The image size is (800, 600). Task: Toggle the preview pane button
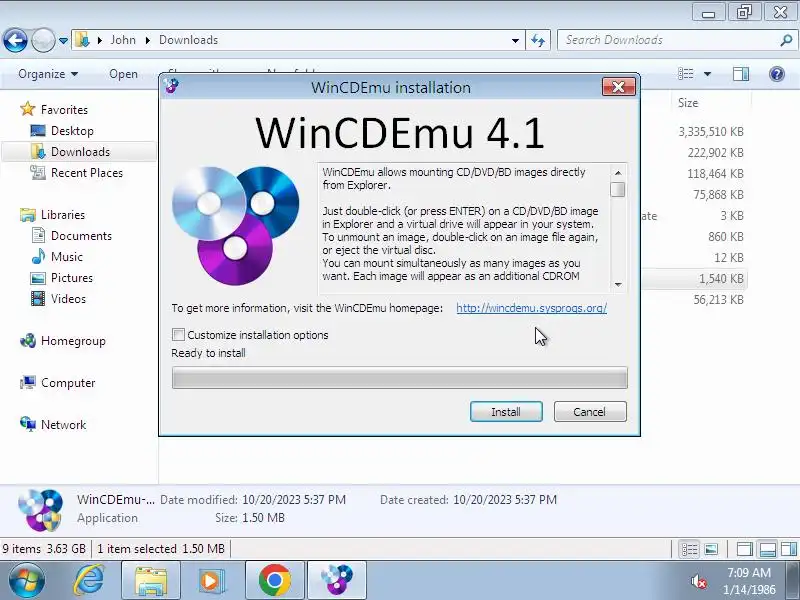(x=741, y=74)
